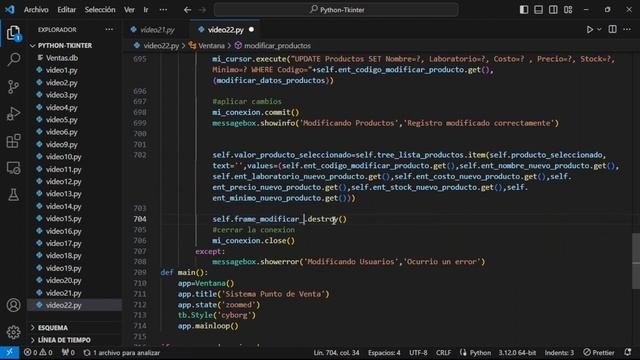The width and height of the screenshot is (640, 360).
Task: Click the Python-Tkinter search box
Action: (336, 10)
